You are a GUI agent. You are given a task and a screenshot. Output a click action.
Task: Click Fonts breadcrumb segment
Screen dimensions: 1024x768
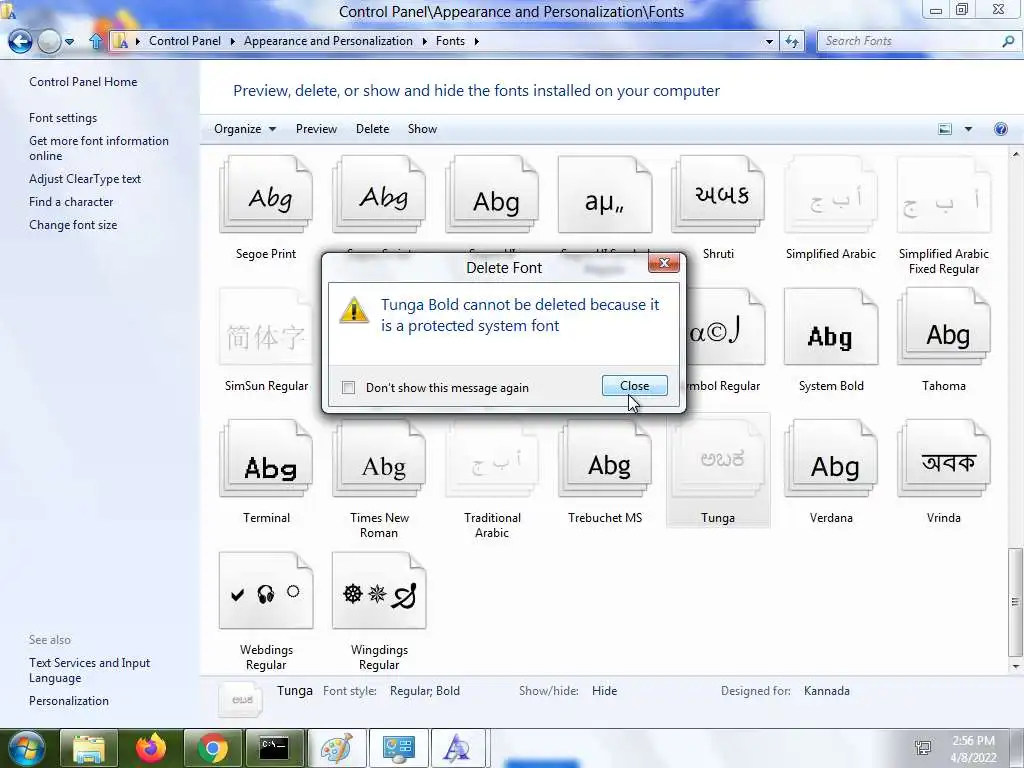click(451, 41)
